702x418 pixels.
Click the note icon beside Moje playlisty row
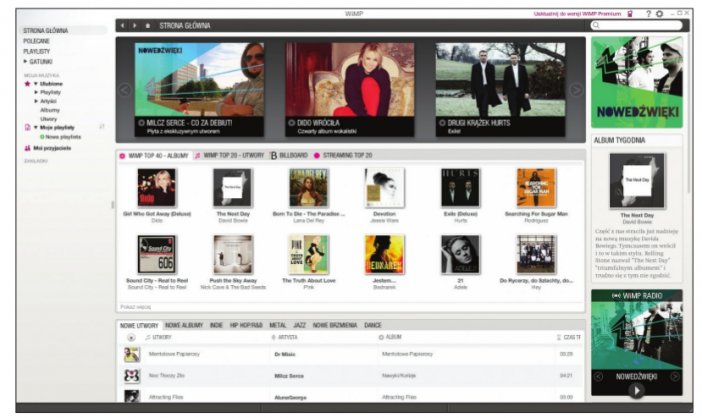102,127
